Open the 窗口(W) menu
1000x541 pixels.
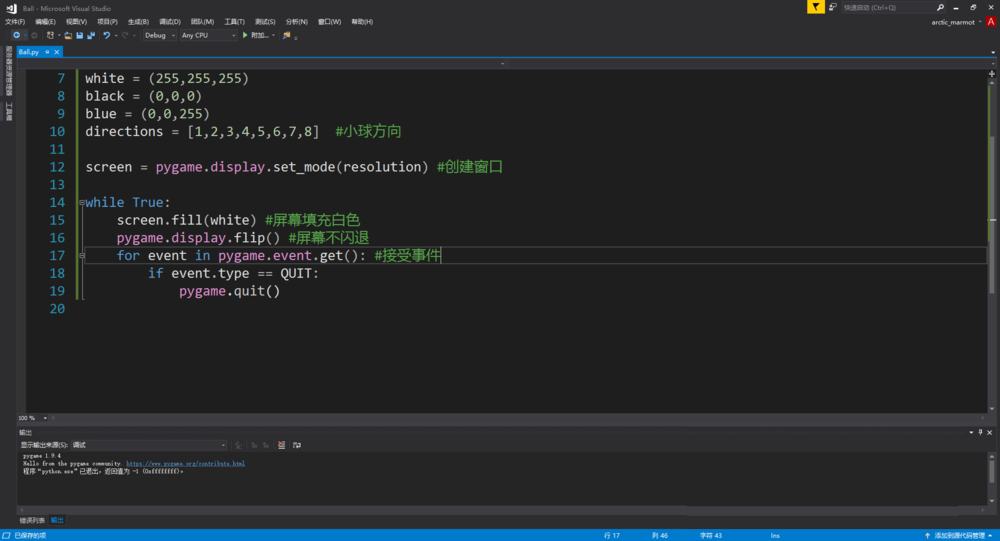tap(330, 22)
